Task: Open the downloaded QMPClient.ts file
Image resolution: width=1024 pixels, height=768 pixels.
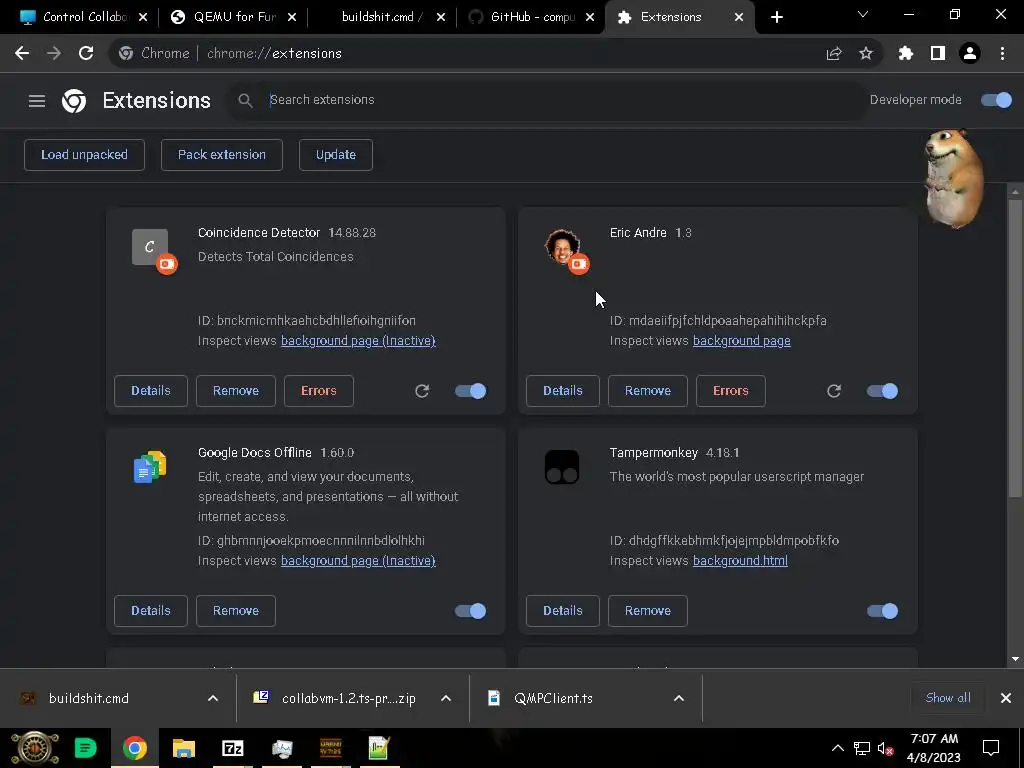Action: tap(553, 698)
